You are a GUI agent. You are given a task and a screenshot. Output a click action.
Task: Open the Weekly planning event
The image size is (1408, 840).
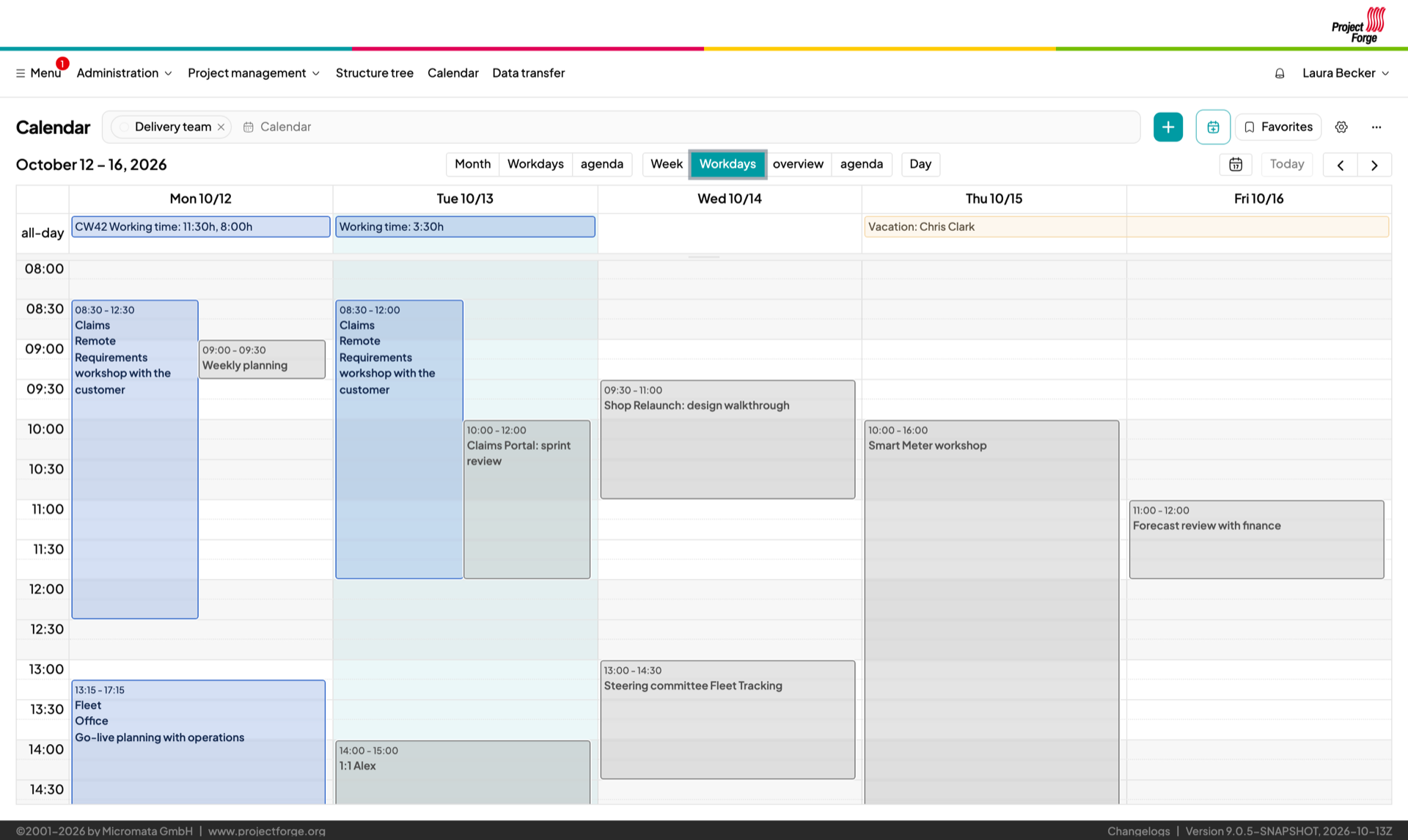(x=262, y=359)
